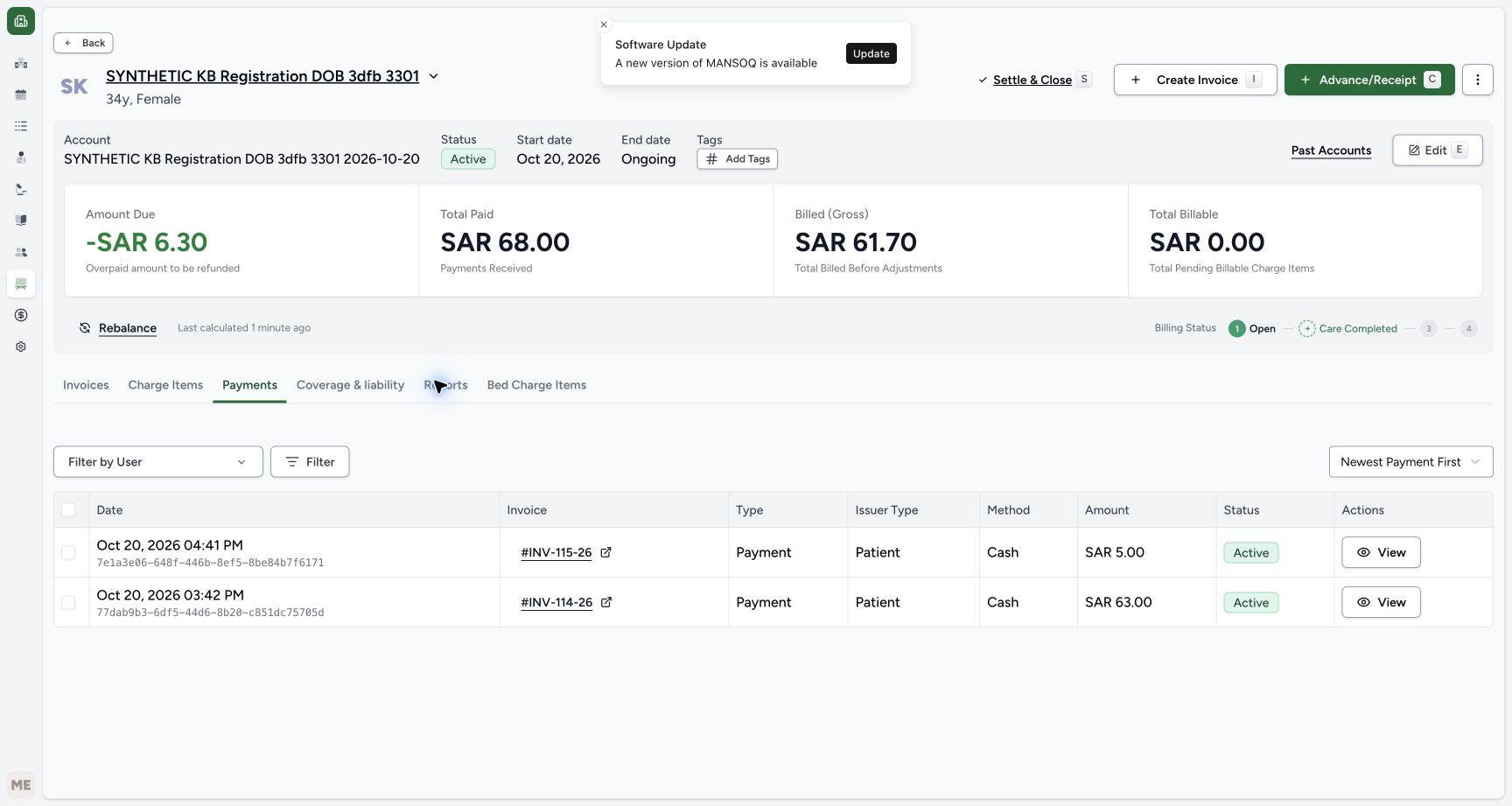Open the Past Accounts link

(1331, 151)
